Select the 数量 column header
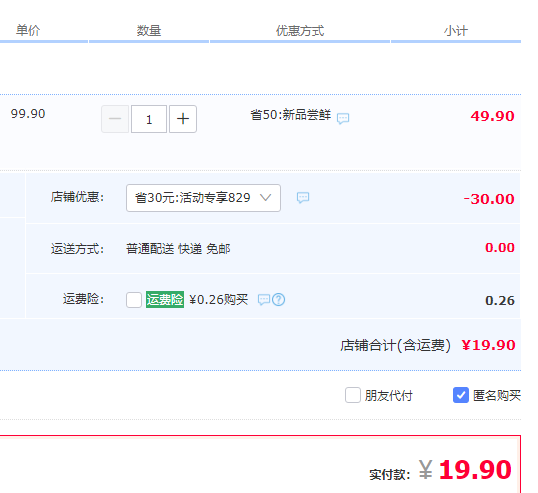This screenshot has width=538, height=493. 149,31
